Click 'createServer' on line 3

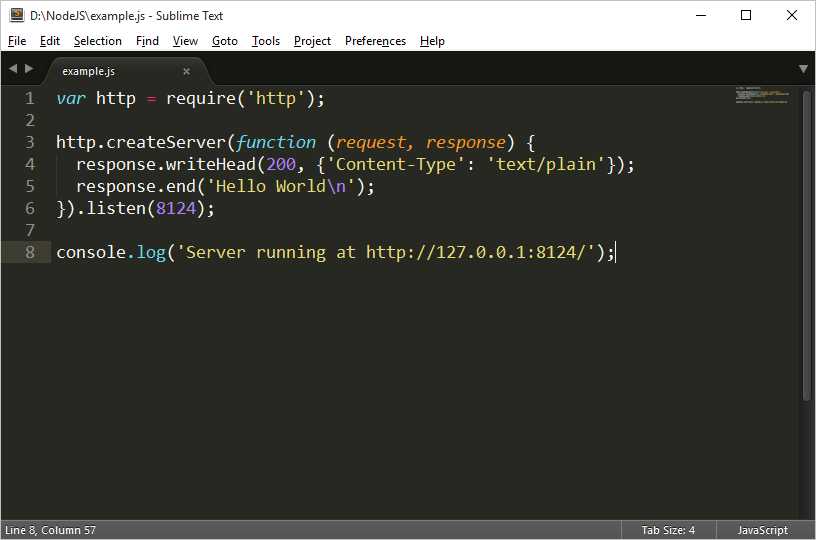pyautogui.click(x=166, y=142)
